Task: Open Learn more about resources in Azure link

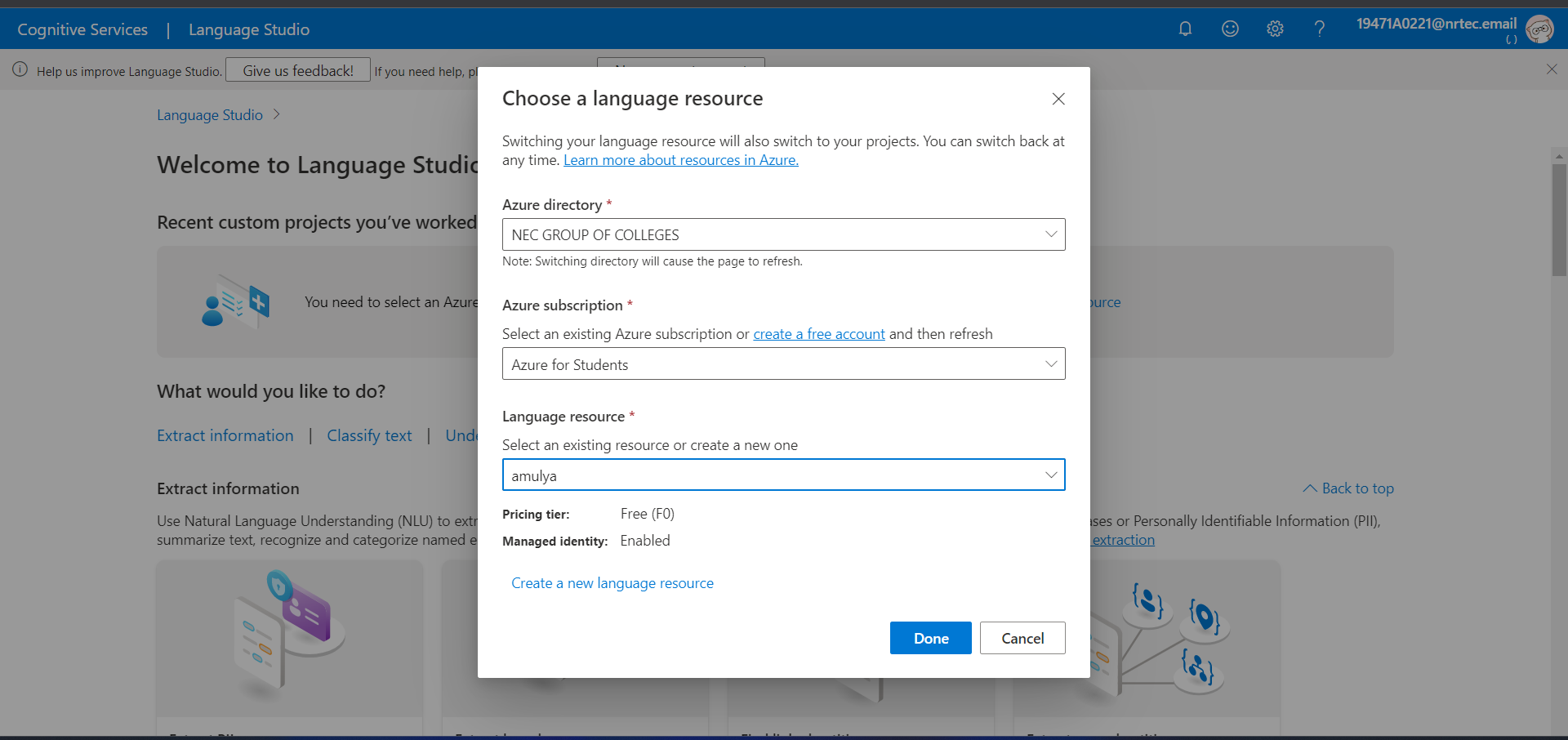Action: tap(681, 160)
